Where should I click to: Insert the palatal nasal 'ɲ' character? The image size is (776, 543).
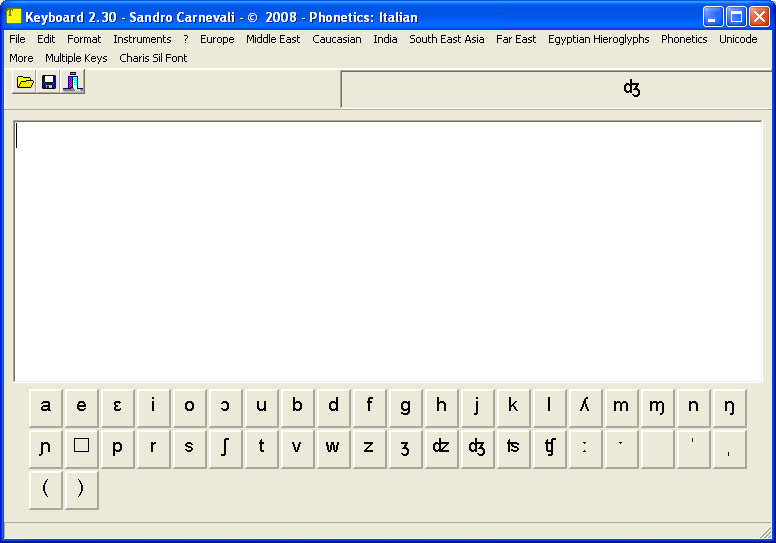click(46, 449)
